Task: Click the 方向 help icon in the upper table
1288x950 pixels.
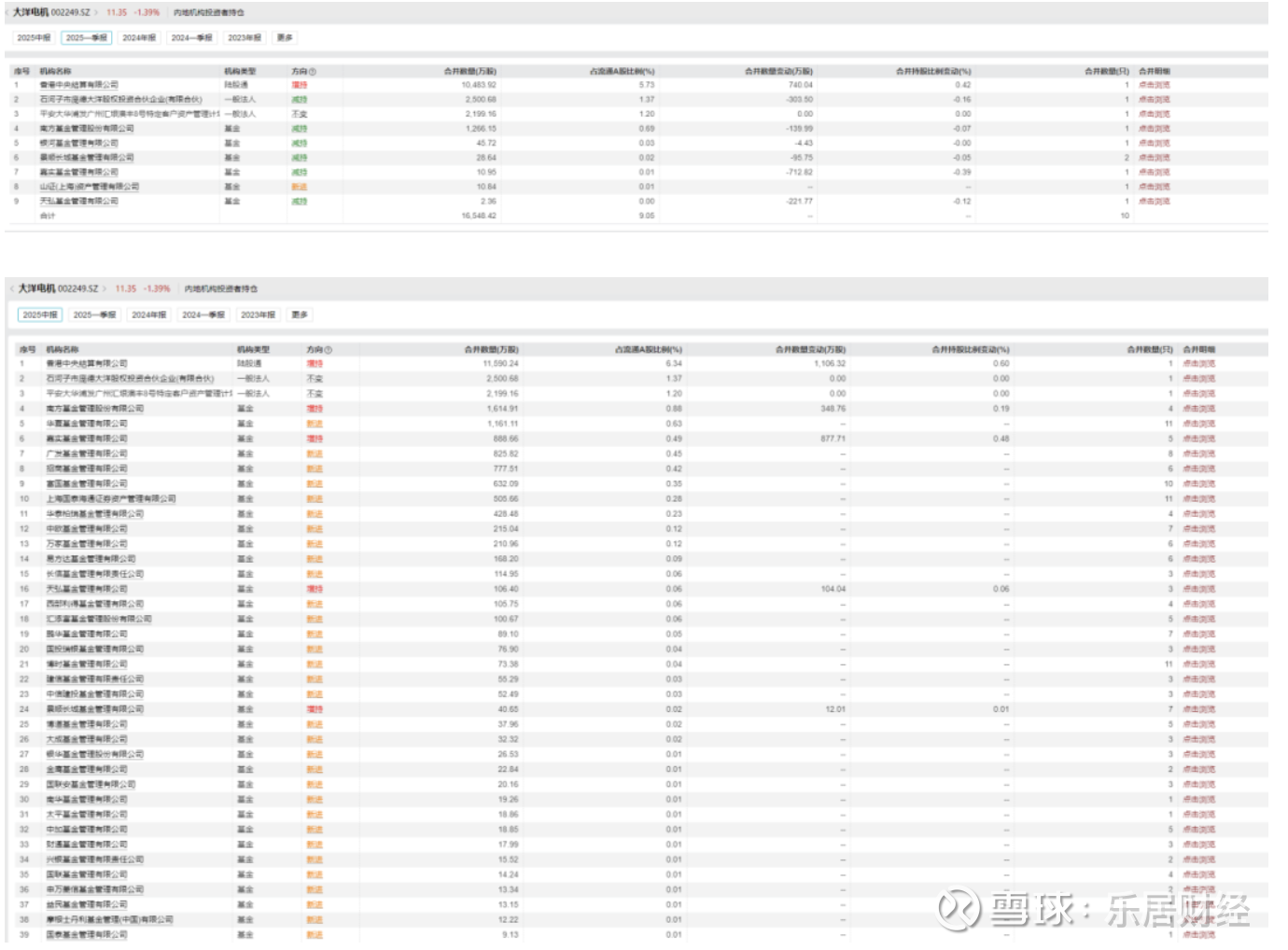Action: pos(313,71)
